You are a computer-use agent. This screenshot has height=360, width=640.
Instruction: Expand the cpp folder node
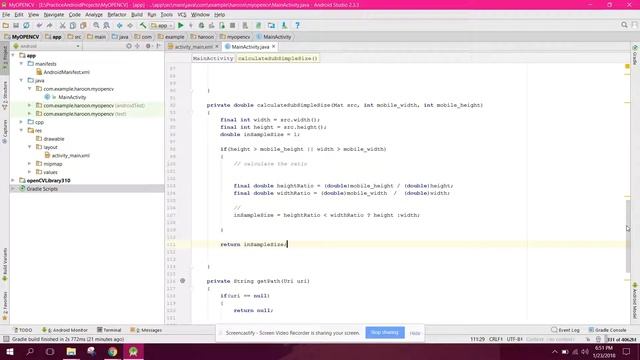(x=22, y=122)
